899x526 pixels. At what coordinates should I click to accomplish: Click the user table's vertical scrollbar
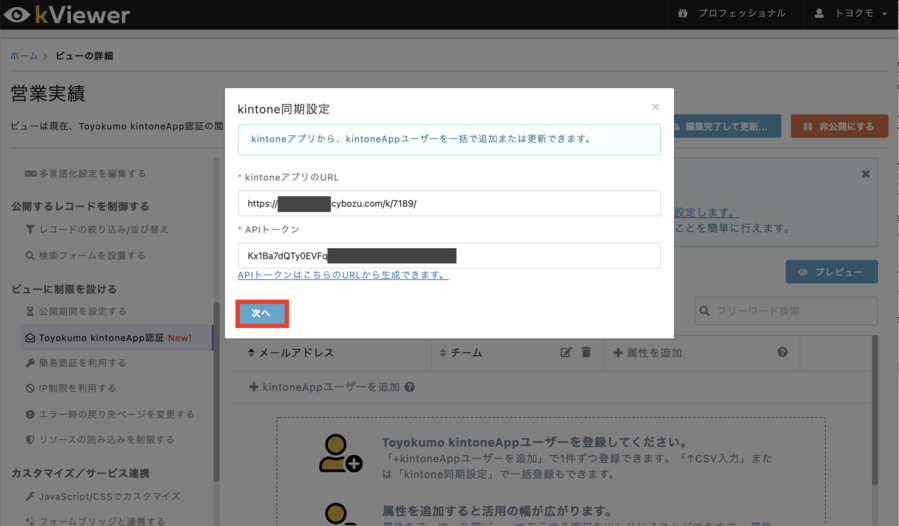(x=875, y=410)
